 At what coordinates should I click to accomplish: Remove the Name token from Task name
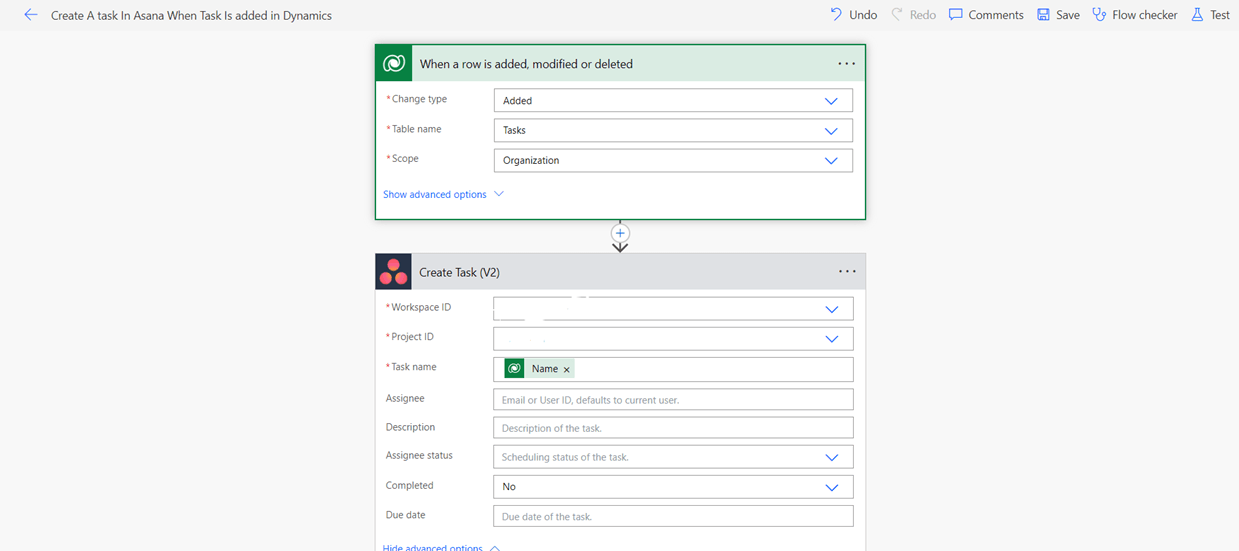pyautogui.click(x=567, y=370)
